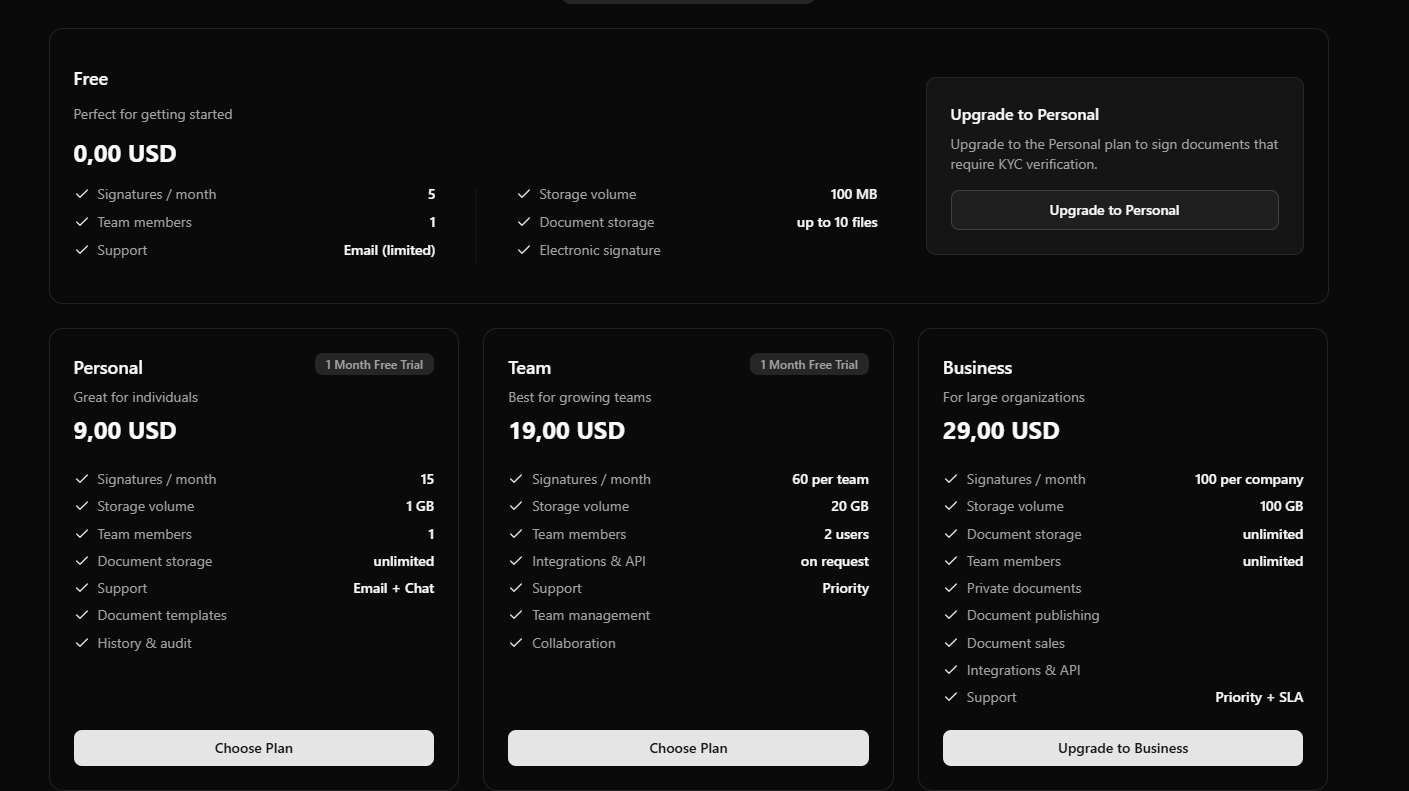This screenshot has height=791, width=1409.
Task: Click checkmark beside Team management on Team plan
Action: (x=517, y=615)
